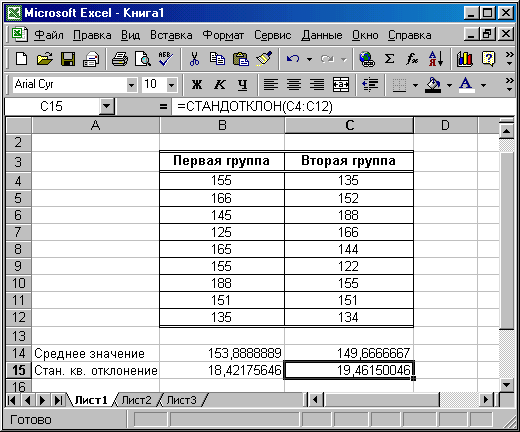Apply AutoSum sigma icon

[389, 59]
